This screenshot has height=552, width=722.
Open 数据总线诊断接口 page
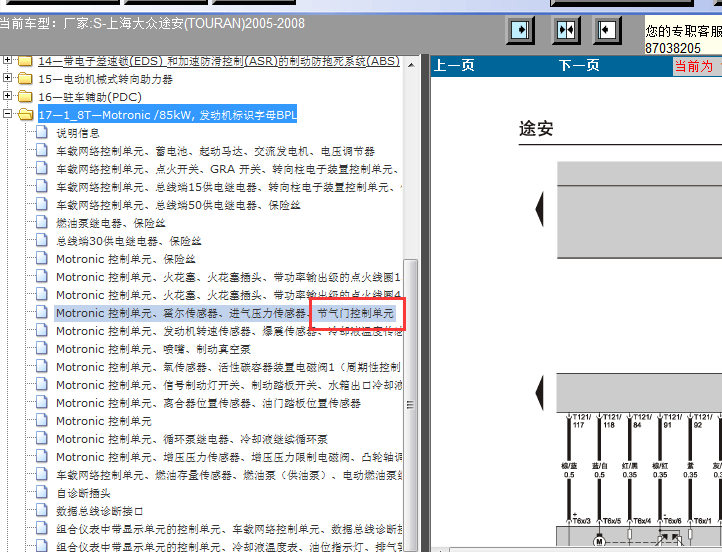click(x=99, y=511)
